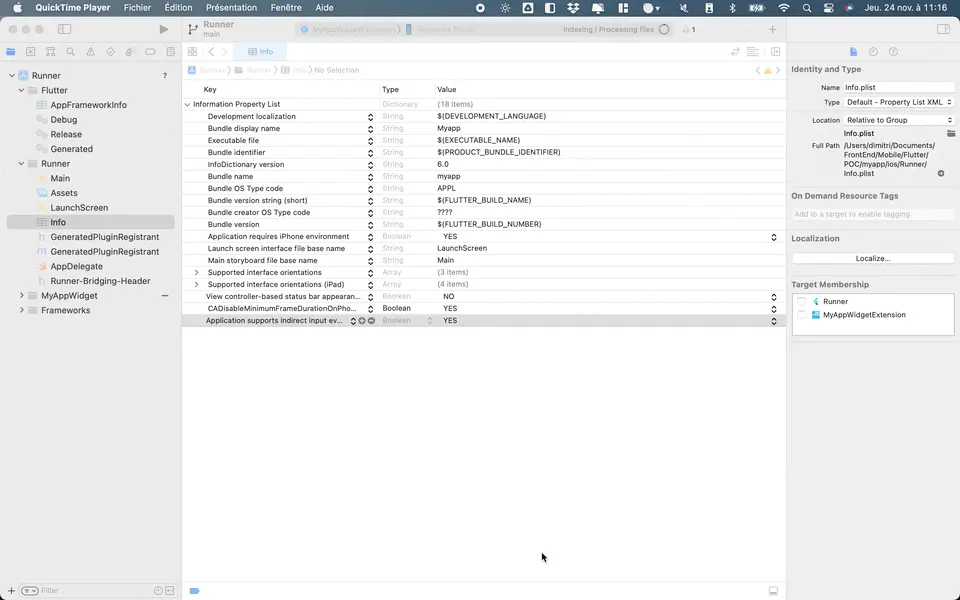Open the Breakpoint navigator icon

pos(150,52)
